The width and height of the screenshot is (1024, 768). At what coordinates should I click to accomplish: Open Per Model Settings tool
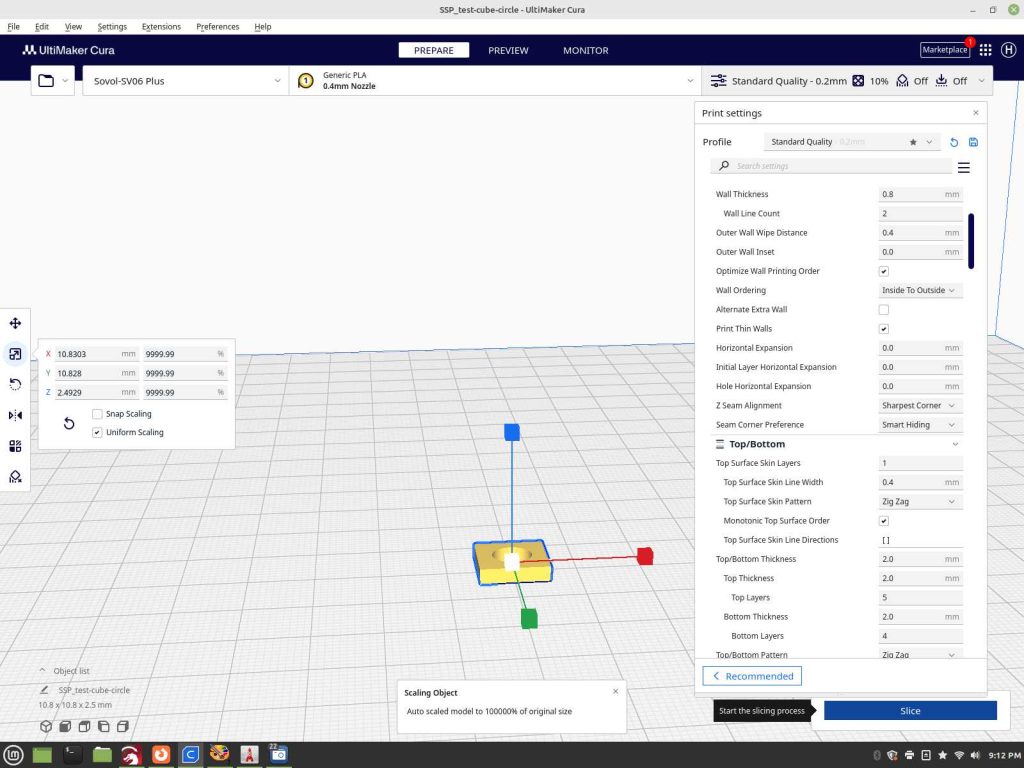pos(15,446)
